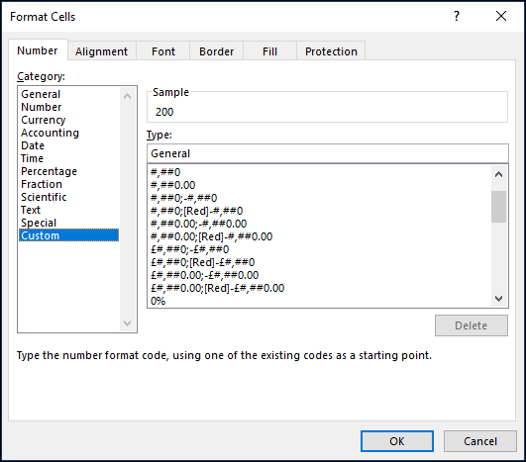Viewport: 526px width, 462px height.
Task: Select the 0% format code
Action: coord(158,301)
